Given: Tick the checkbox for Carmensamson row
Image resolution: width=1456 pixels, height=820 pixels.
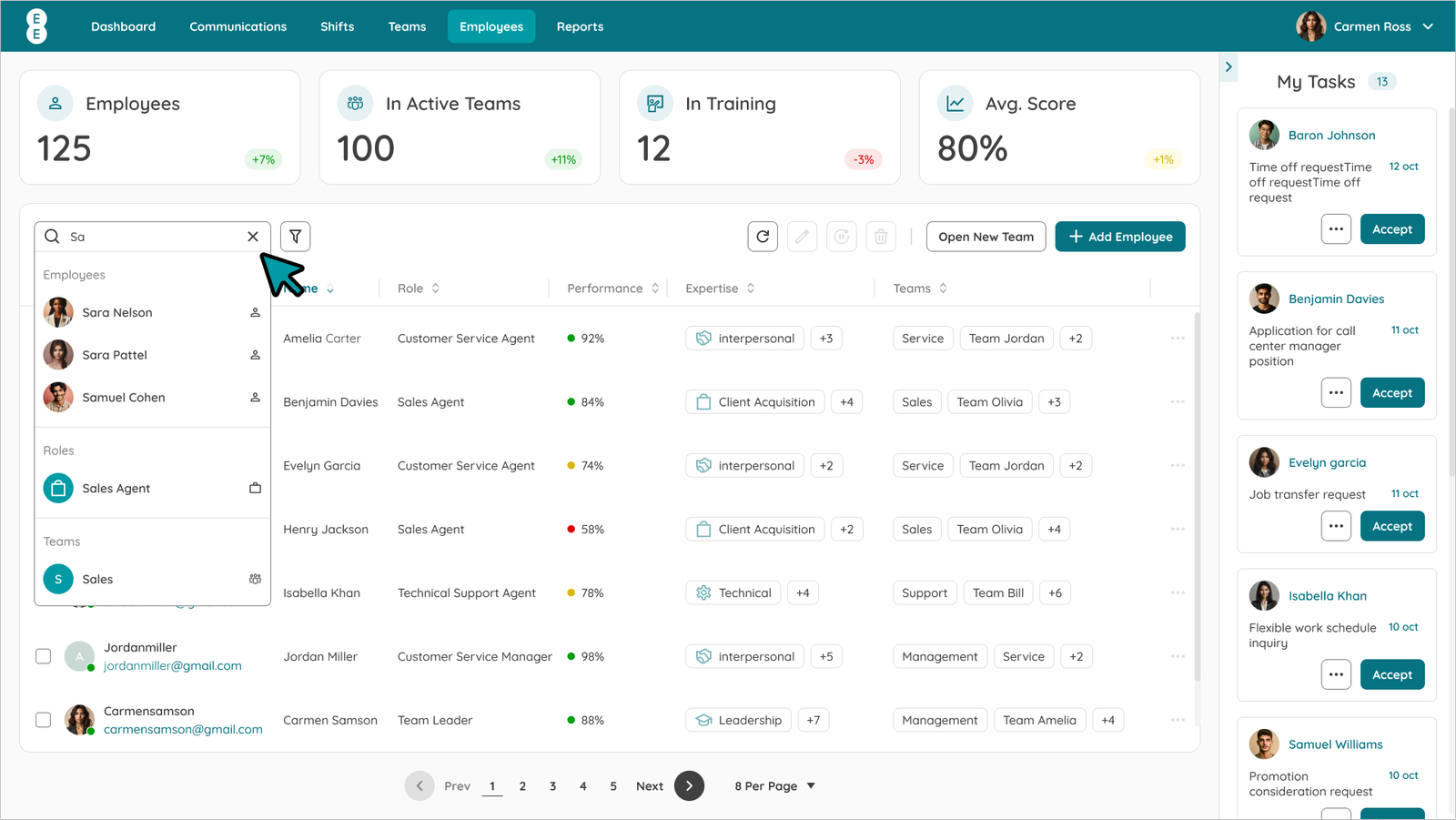Looking at the screenshot, I should (x=43, y=720).
